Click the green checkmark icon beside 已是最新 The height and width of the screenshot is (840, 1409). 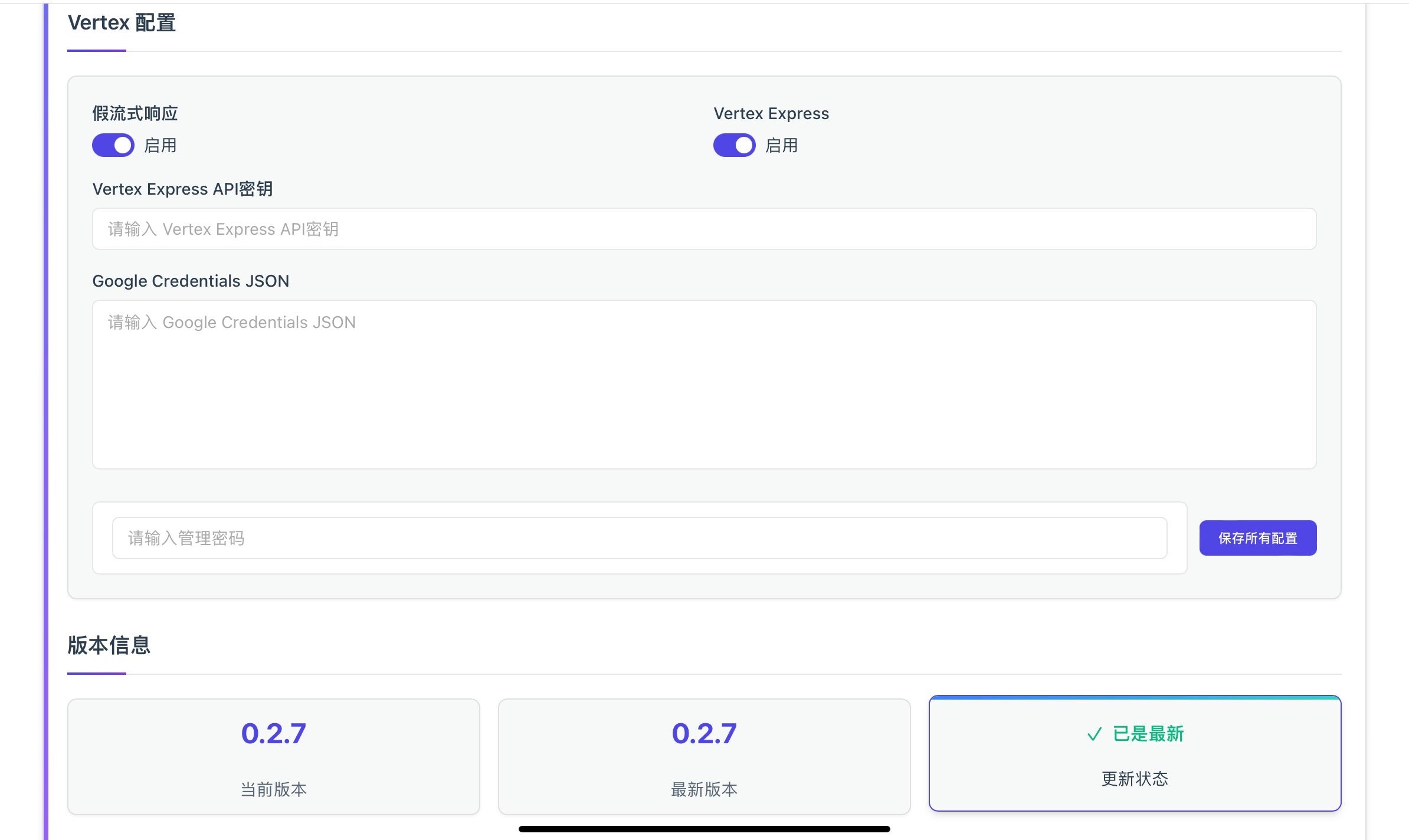pos(1094,734)
